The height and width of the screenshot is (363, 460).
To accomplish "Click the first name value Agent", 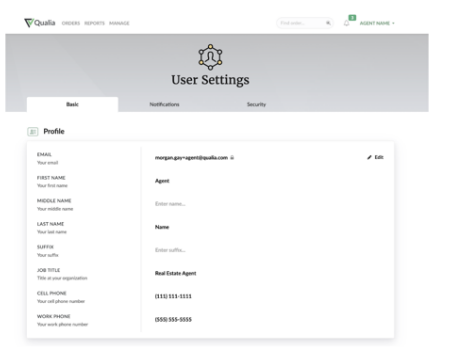I will click(x=162, y=181).
